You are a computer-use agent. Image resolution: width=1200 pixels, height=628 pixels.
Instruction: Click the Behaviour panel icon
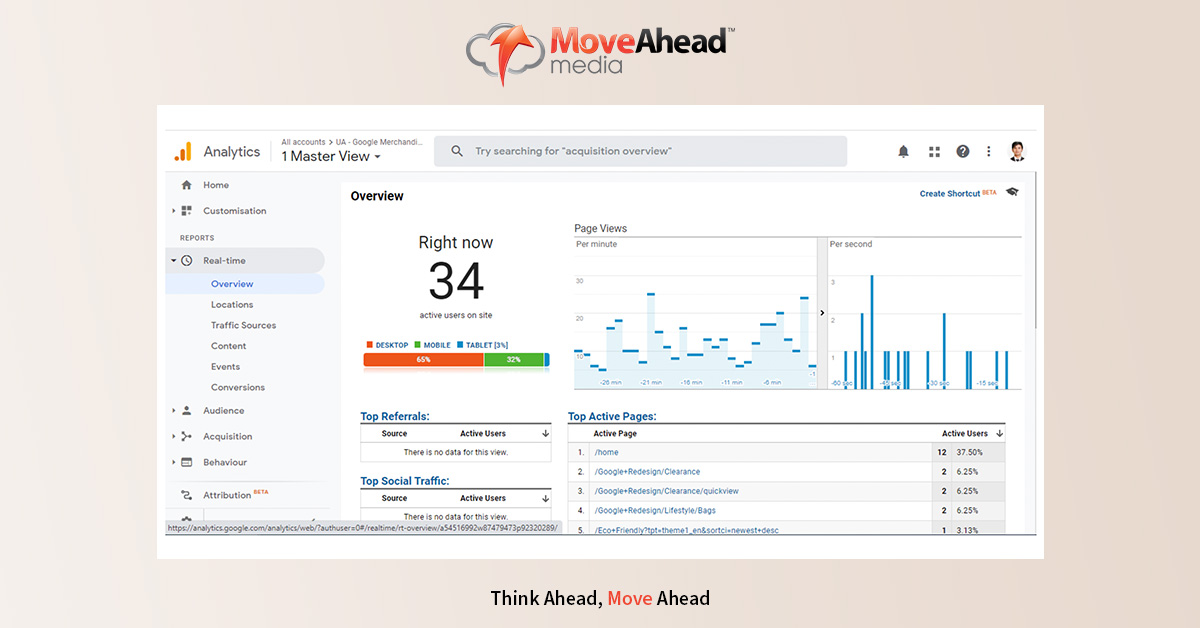(x=186, y=462)
